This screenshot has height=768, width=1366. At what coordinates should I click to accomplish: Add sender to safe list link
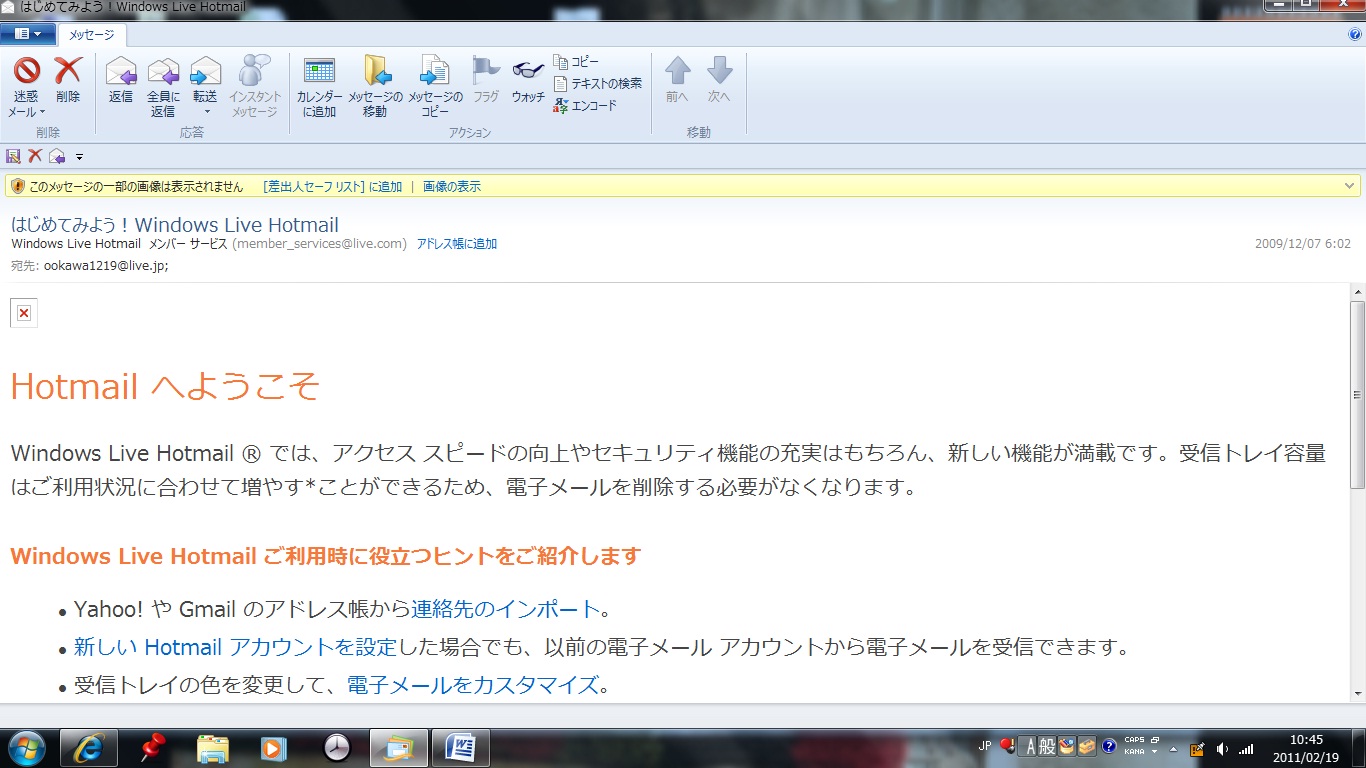[332, 187]
